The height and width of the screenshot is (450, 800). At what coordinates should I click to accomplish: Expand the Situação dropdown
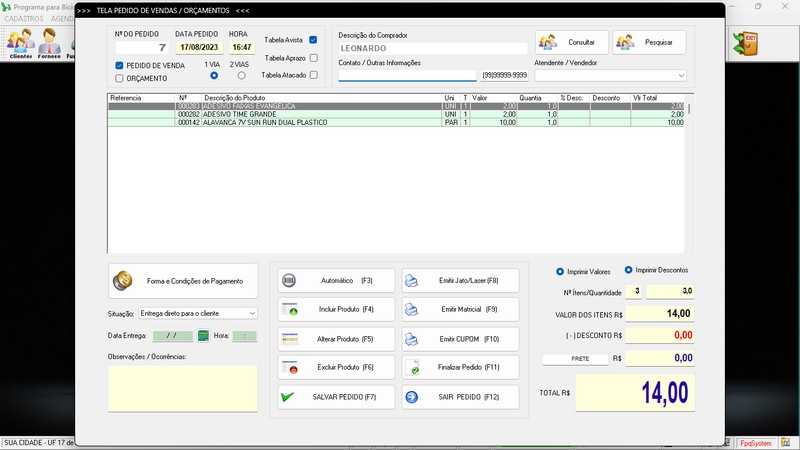point(251,313)
